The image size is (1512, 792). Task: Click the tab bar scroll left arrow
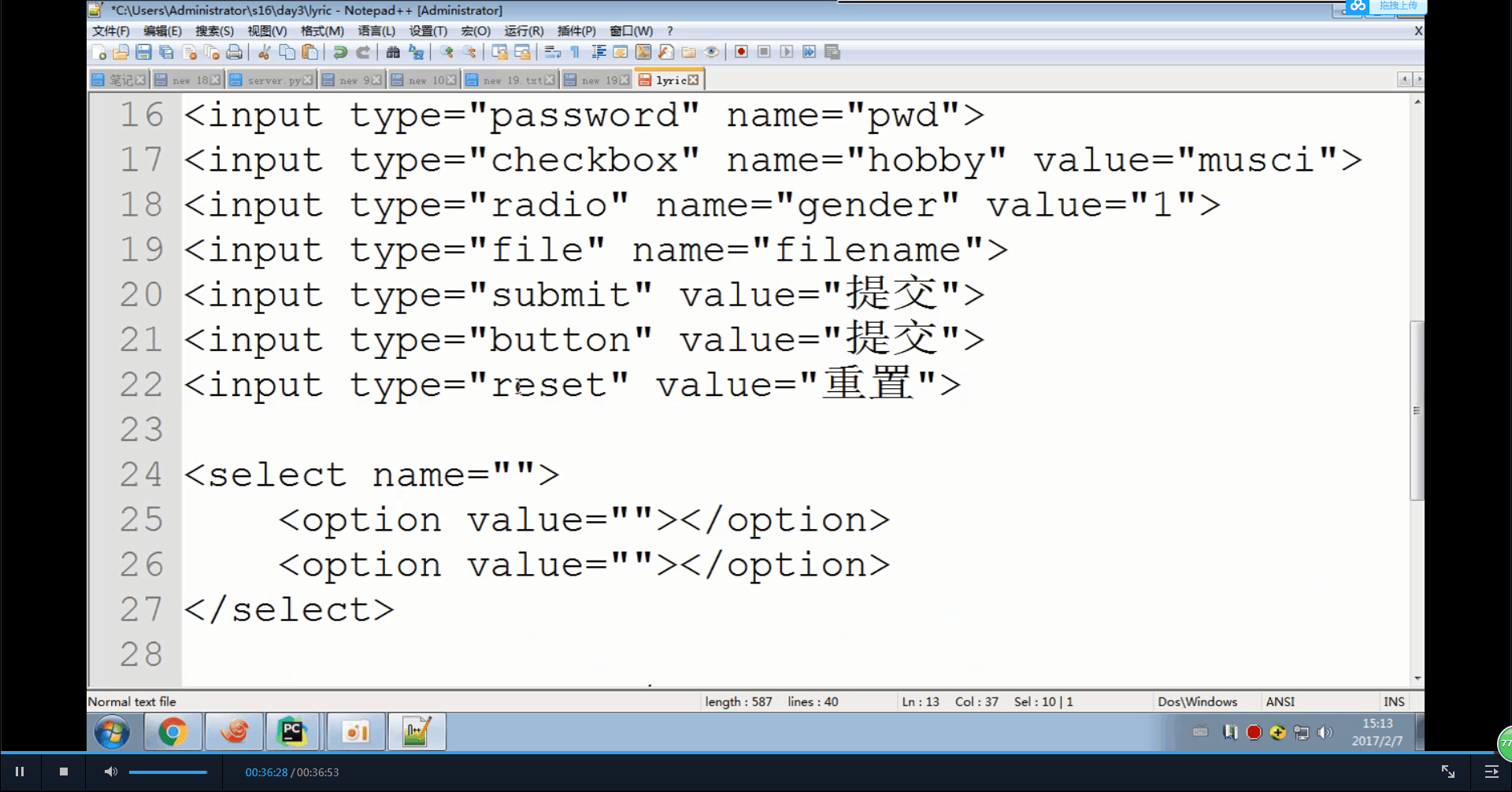point(1404,80)
